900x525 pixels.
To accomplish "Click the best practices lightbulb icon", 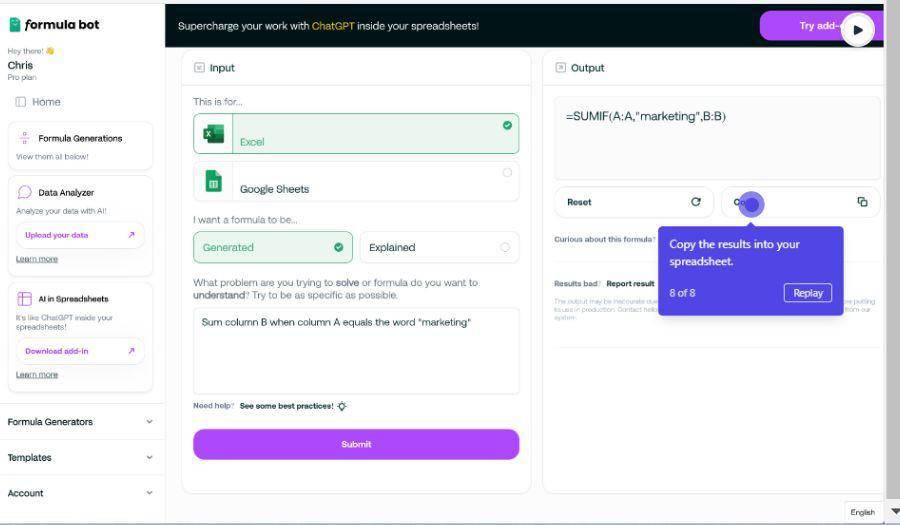I will point(342,406).
